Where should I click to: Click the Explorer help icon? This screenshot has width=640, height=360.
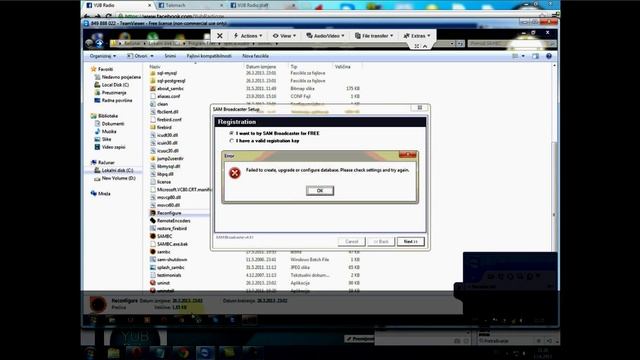[x=549, y=56]
